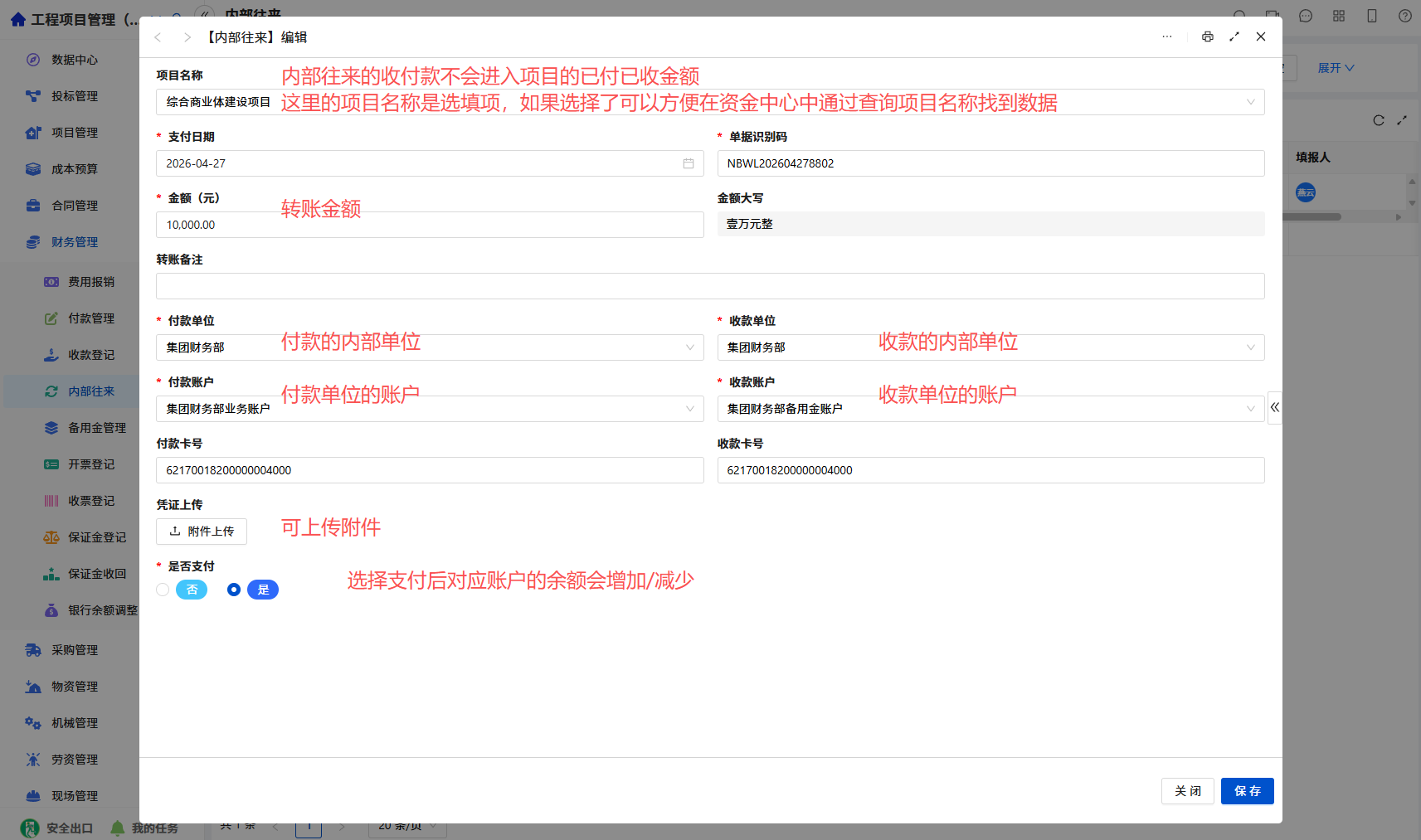
Task: Click the 收款卡号 input field
Action: point(991,470)
